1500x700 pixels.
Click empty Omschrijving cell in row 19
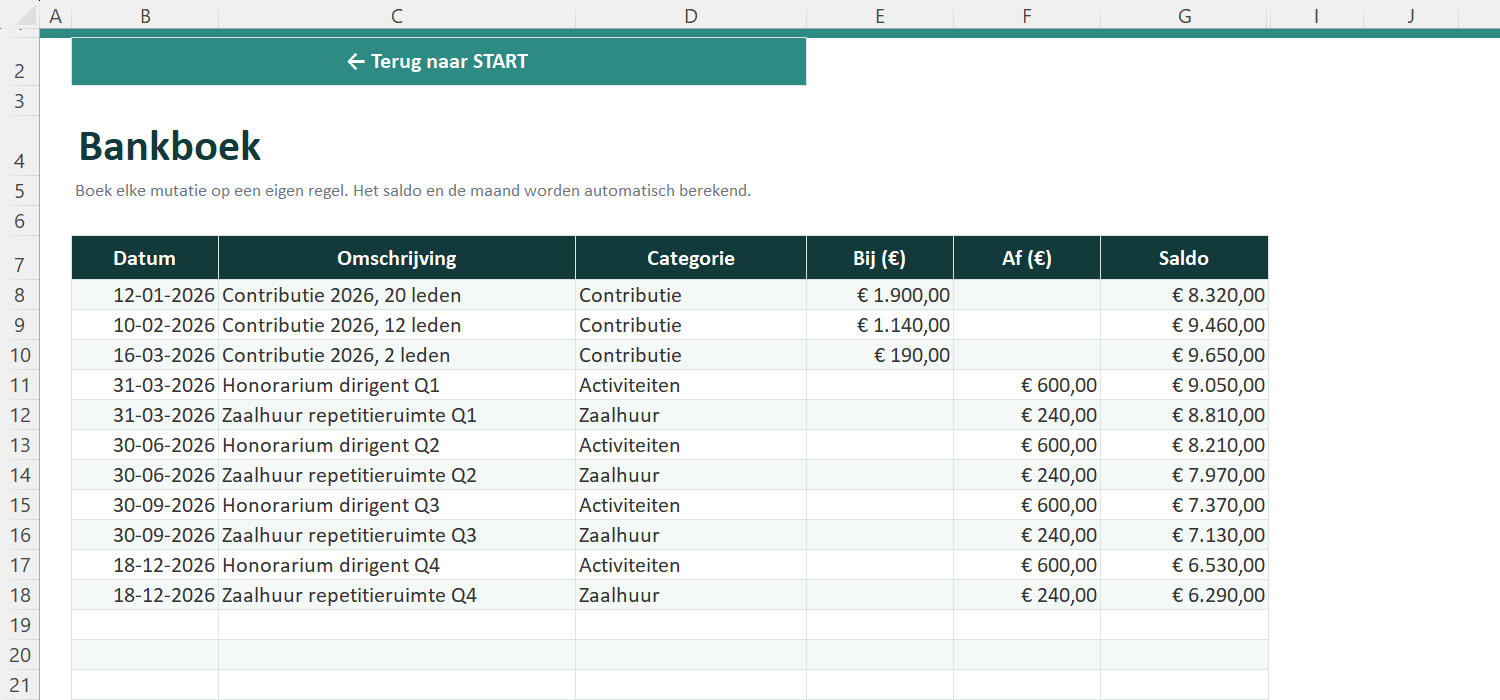click(x=397, y=625)
